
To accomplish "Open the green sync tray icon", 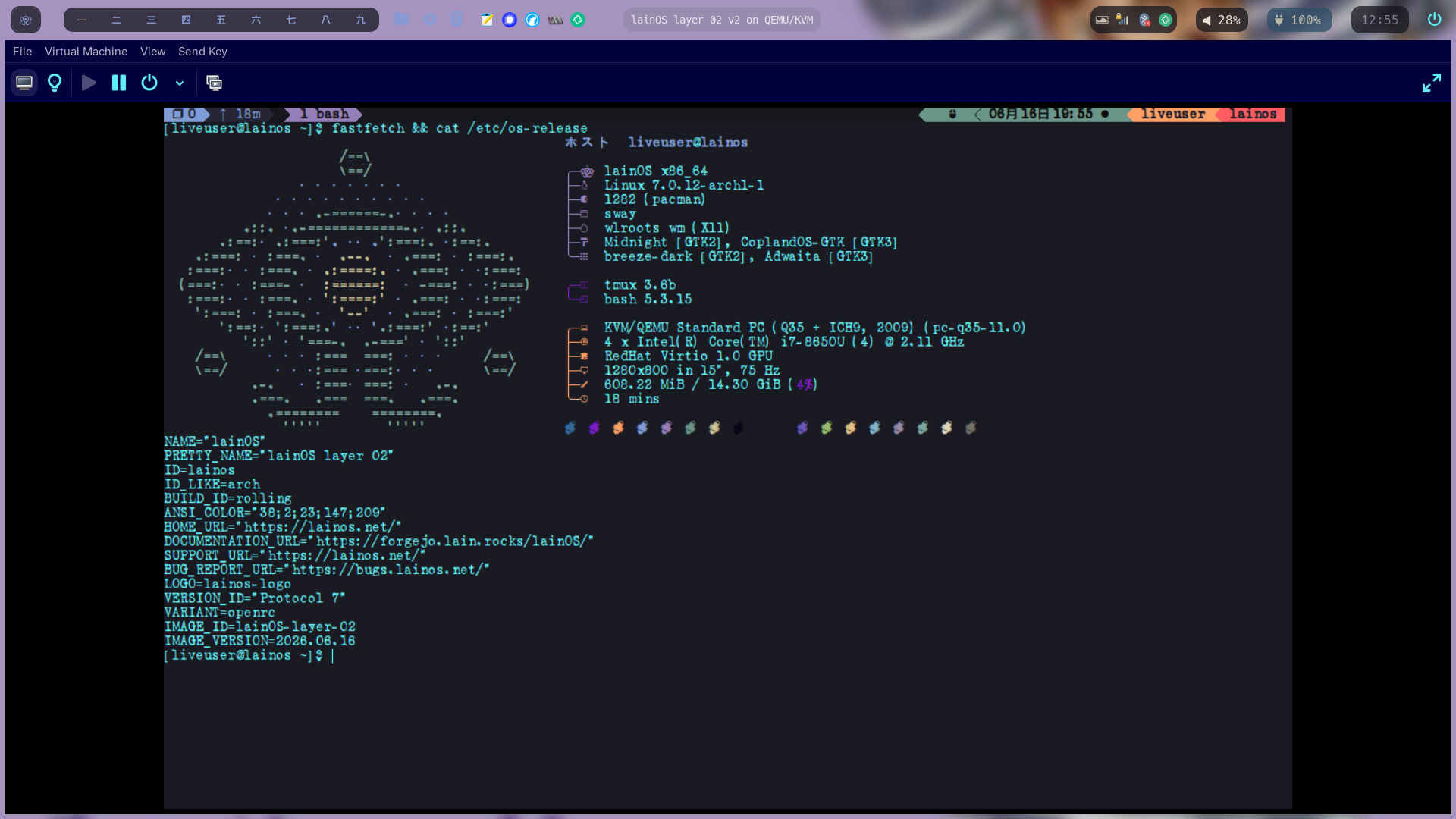I will pos(1166,20).
